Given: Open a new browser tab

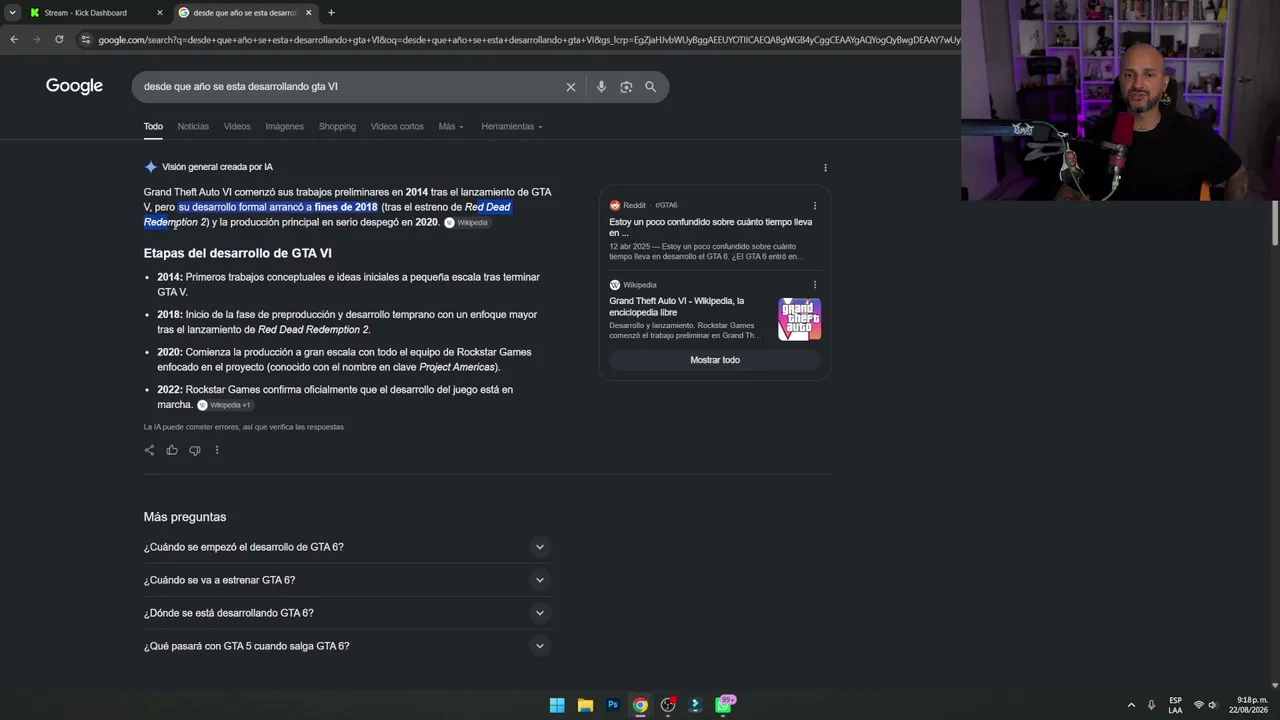Looking at the screenshot, I should click(x=331, y=13).
